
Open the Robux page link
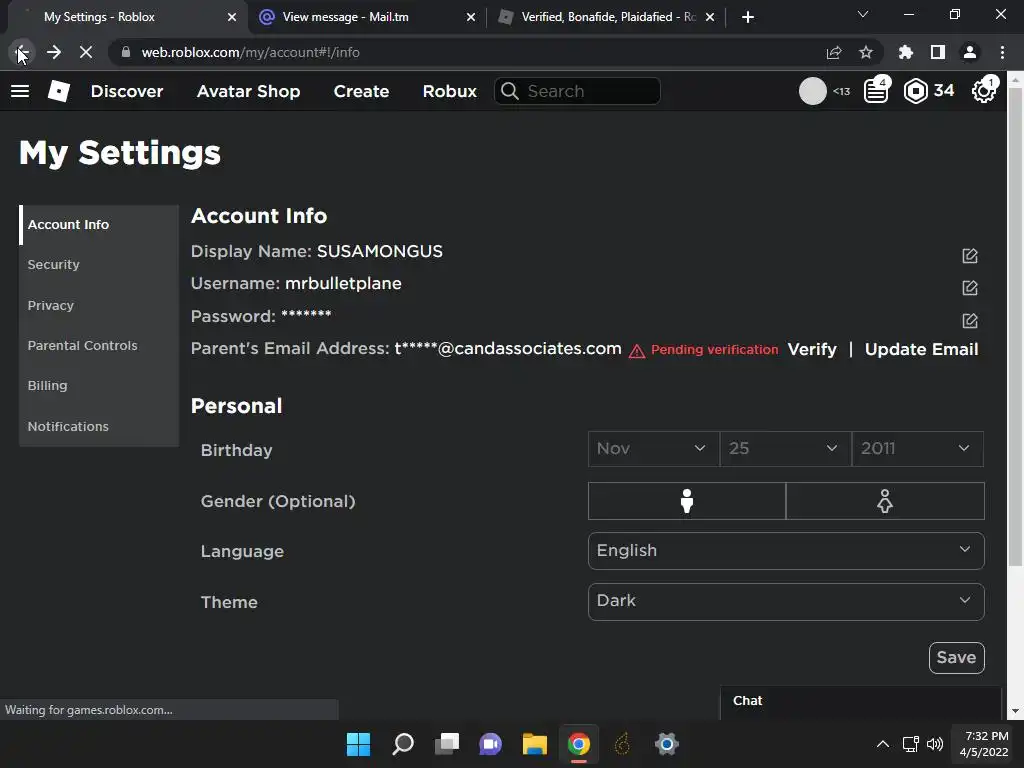(449, 91)
